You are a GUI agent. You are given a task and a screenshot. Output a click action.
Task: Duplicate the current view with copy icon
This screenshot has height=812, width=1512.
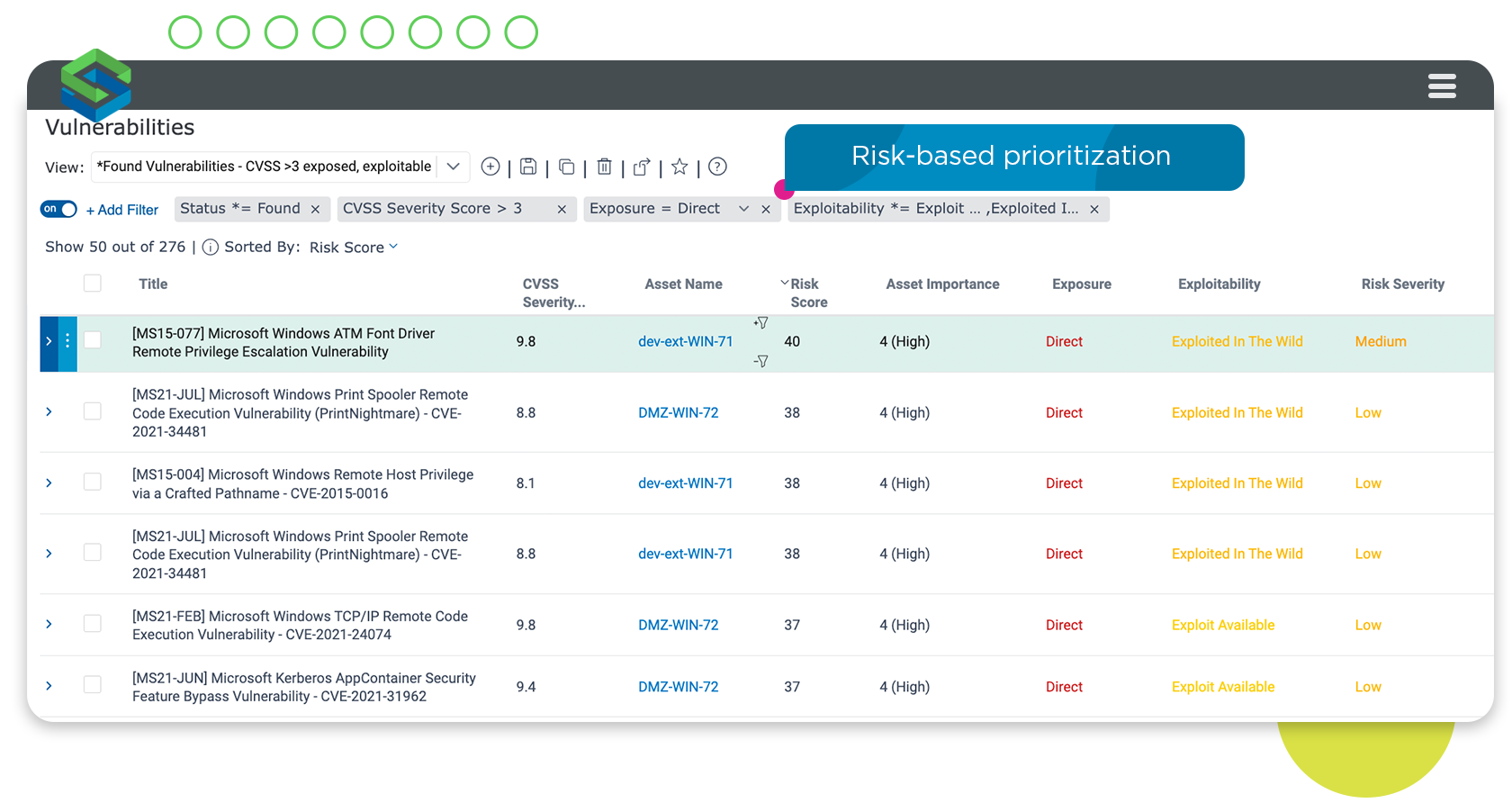tap(566, 167)
